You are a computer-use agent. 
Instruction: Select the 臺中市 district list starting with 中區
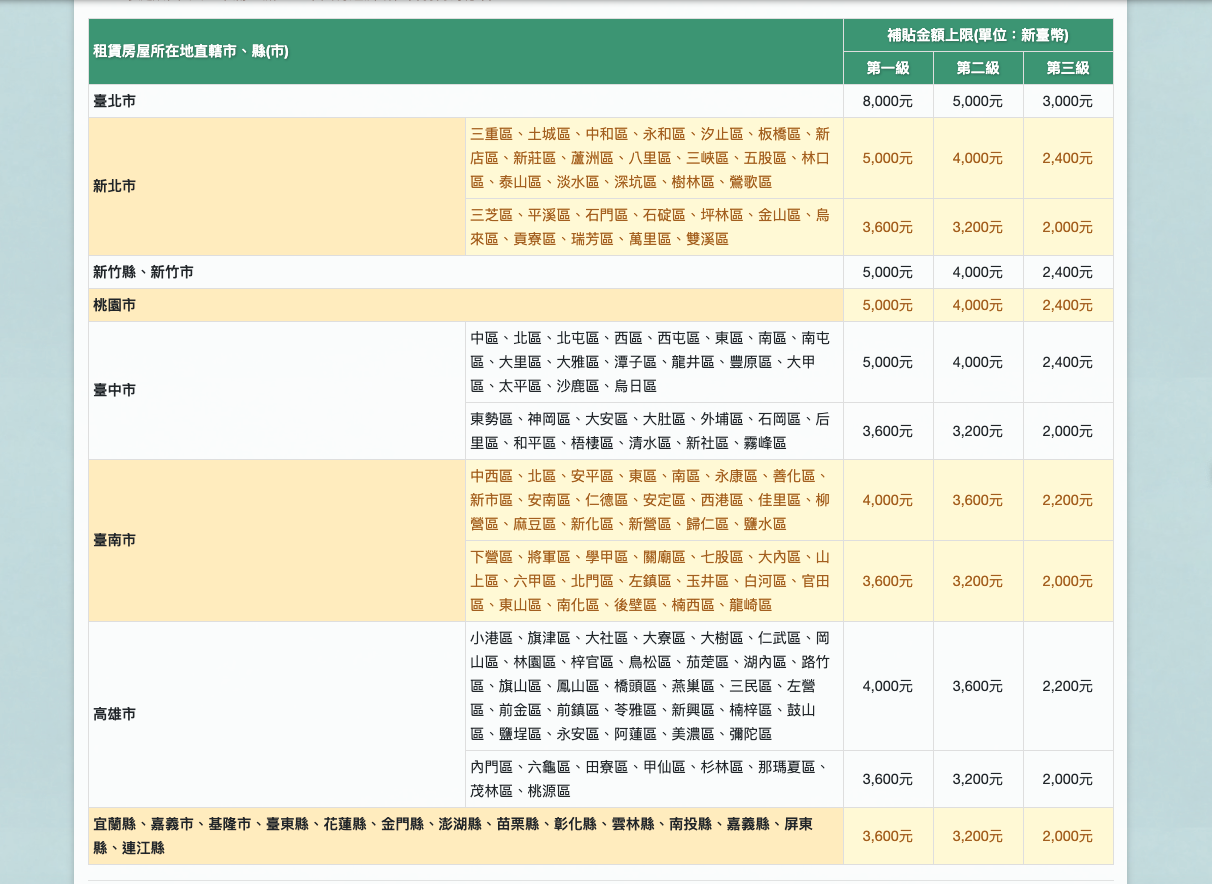654,362
